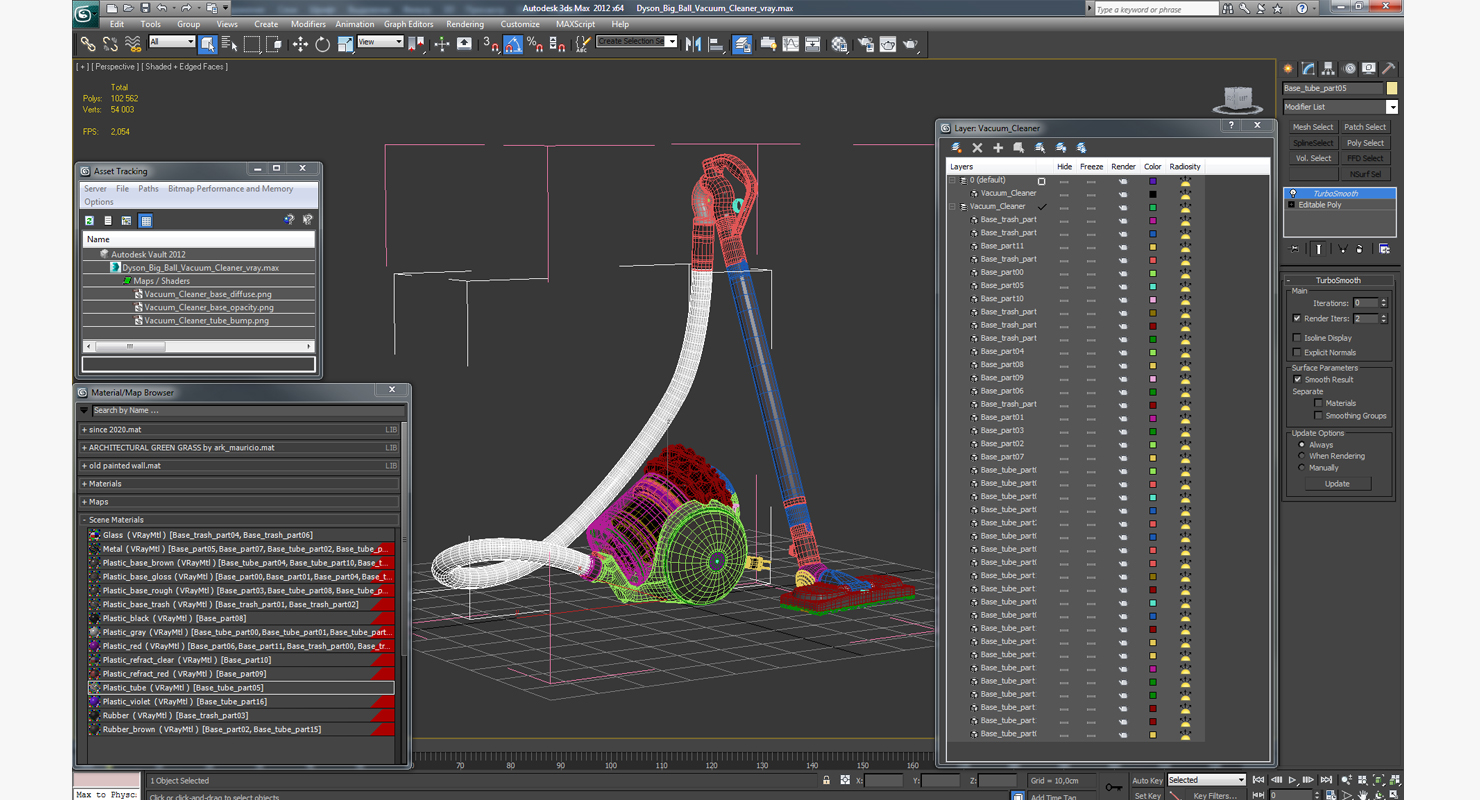The image size is (1480, 800).
Task: Open the Rendering menu
Action: coord(465,24)
